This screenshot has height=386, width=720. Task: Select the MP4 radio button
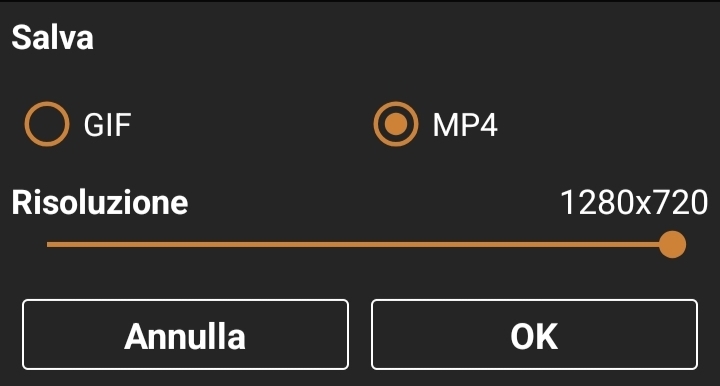(x=396, y=124)
